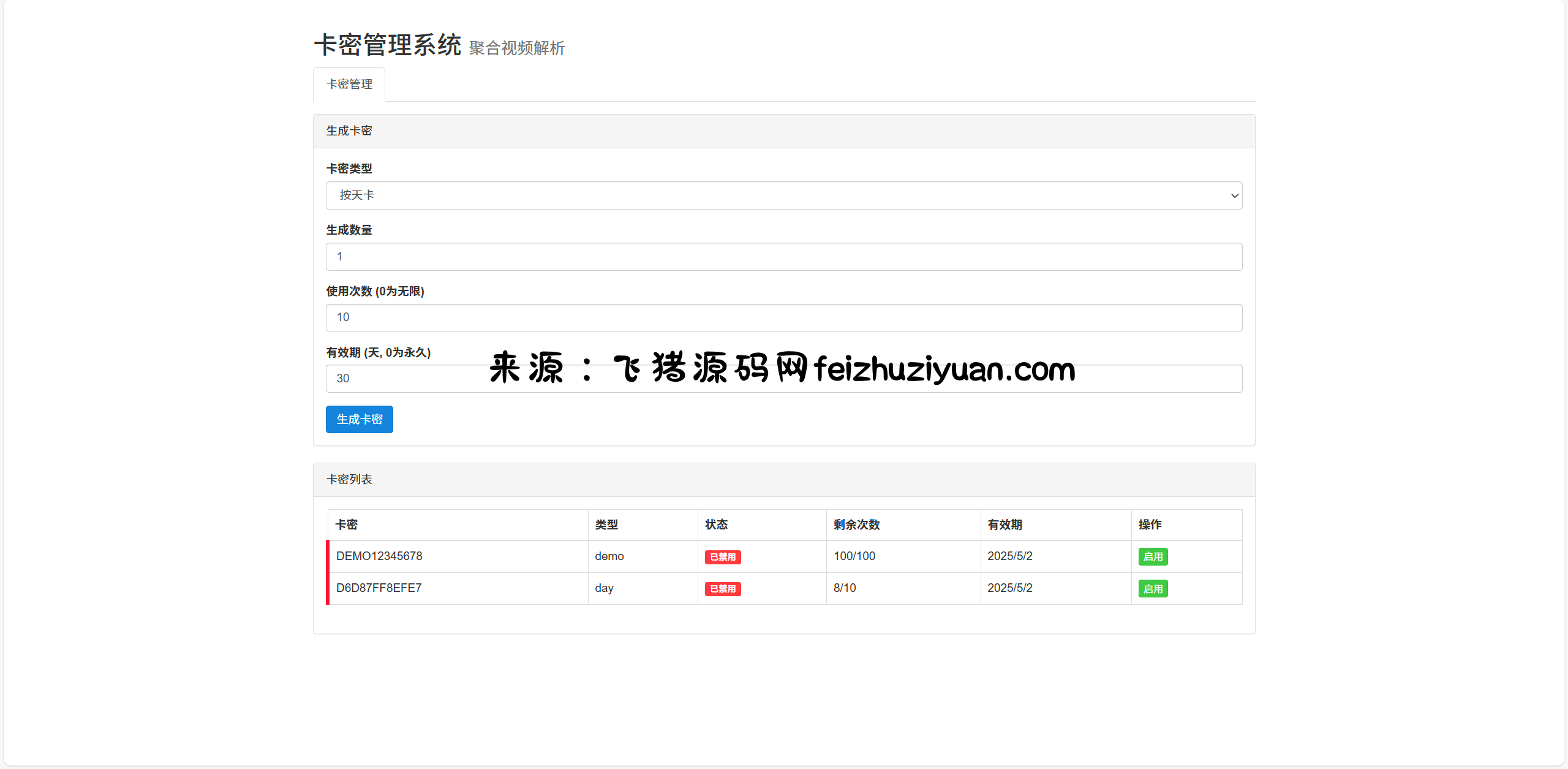Click the DEMO12345678 card key text
This screenshot has height=769, width=1568.
(379, 556)
